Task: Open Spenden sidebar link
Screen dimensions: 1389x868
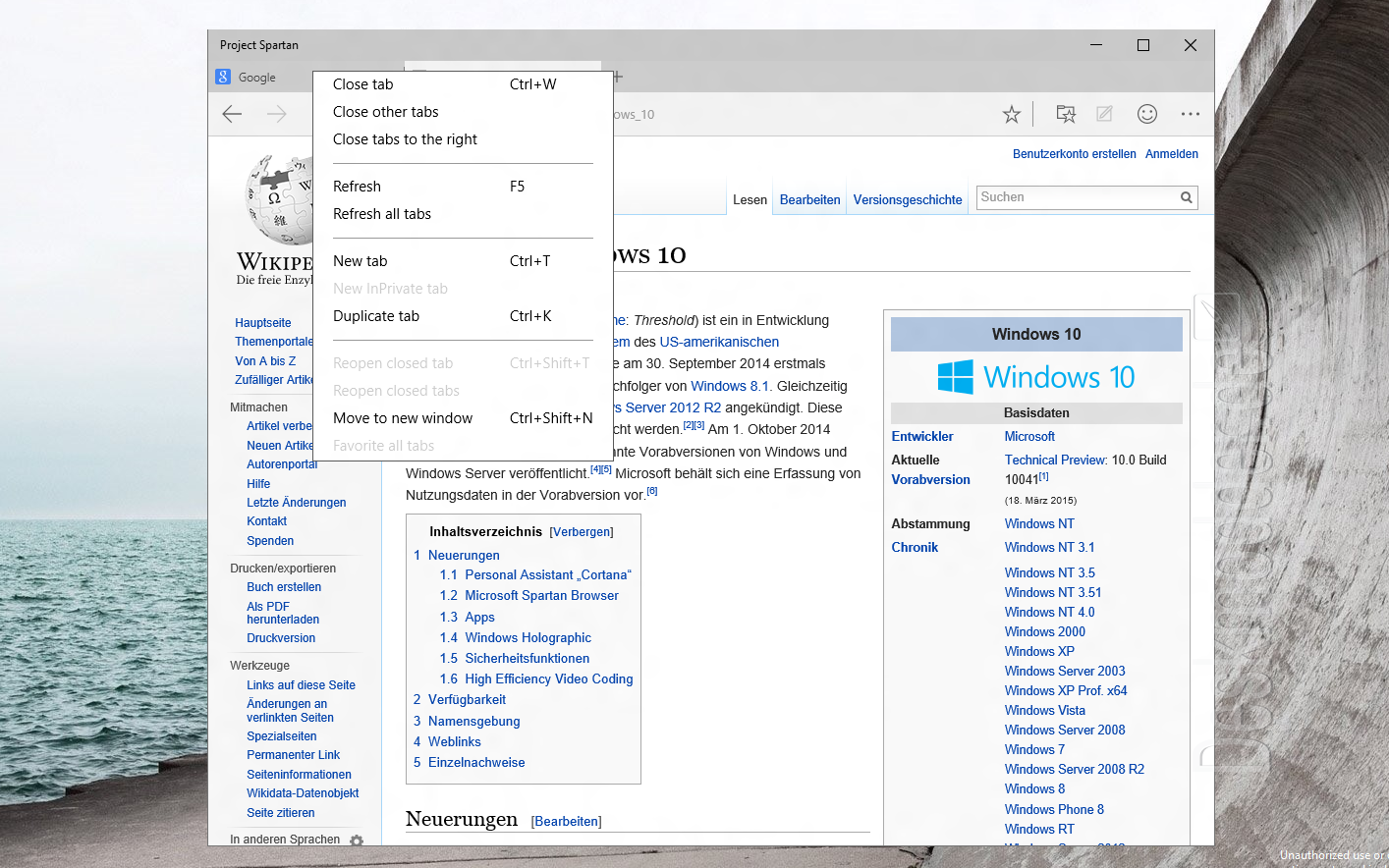Action: coord(270,541)
